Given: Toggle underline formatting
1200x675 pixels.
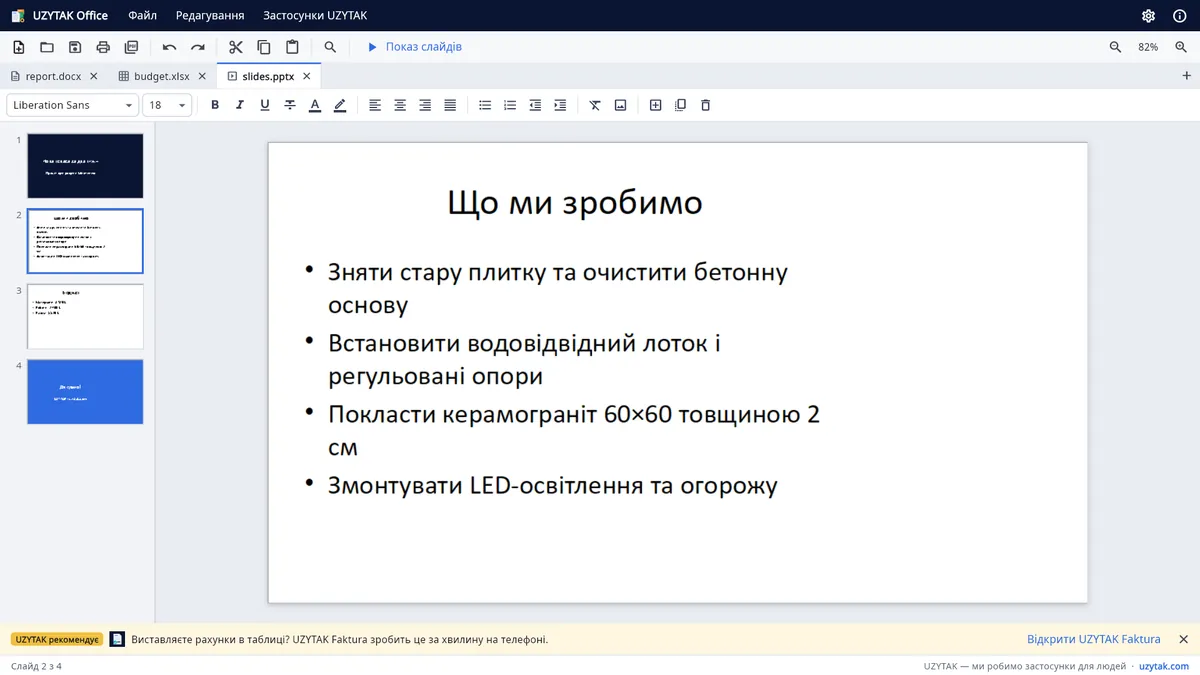Looking at the screenshot, I should 265,105.
